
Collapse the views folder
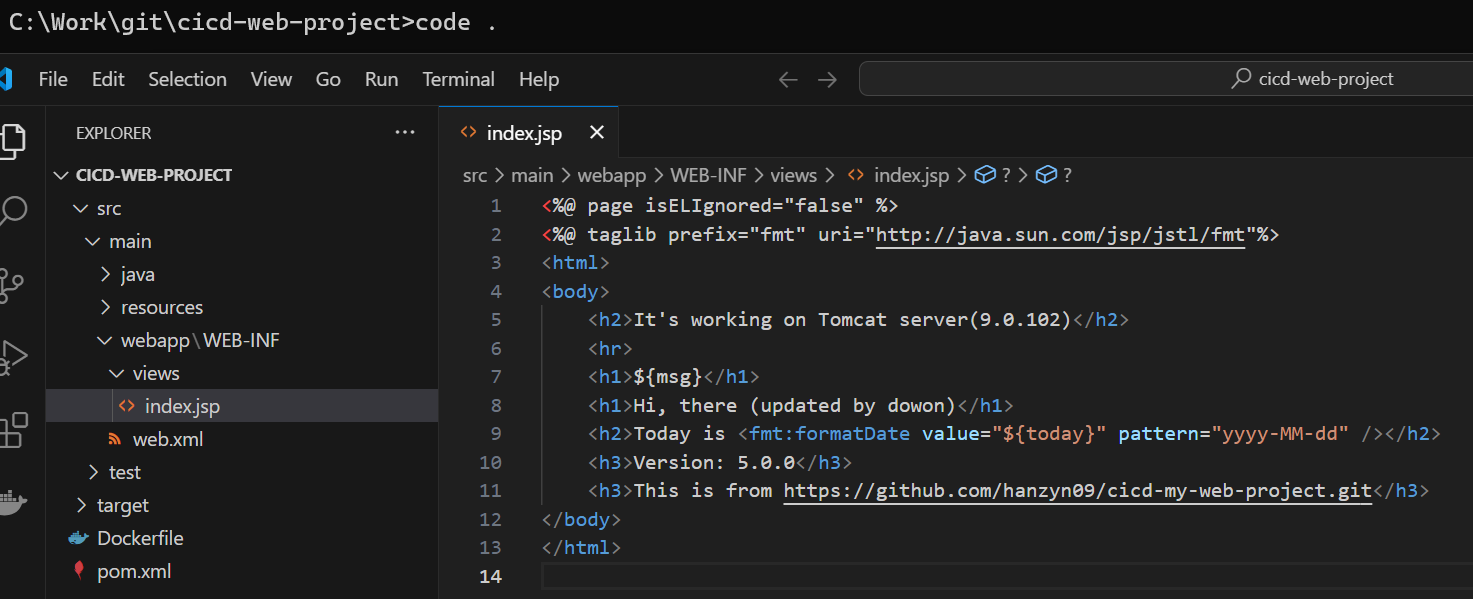point(155,373)
